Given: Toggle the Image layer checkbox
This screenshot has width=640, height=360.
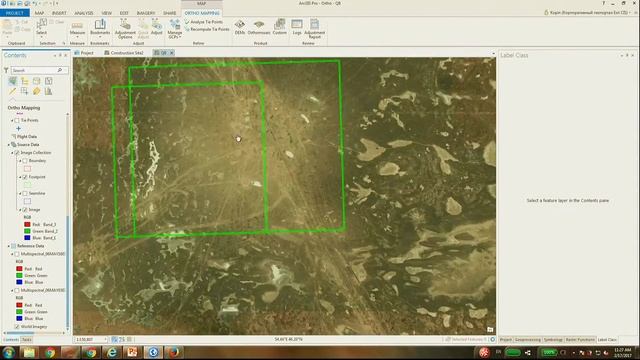Looking at the screenshot, I should click(25, 210).
